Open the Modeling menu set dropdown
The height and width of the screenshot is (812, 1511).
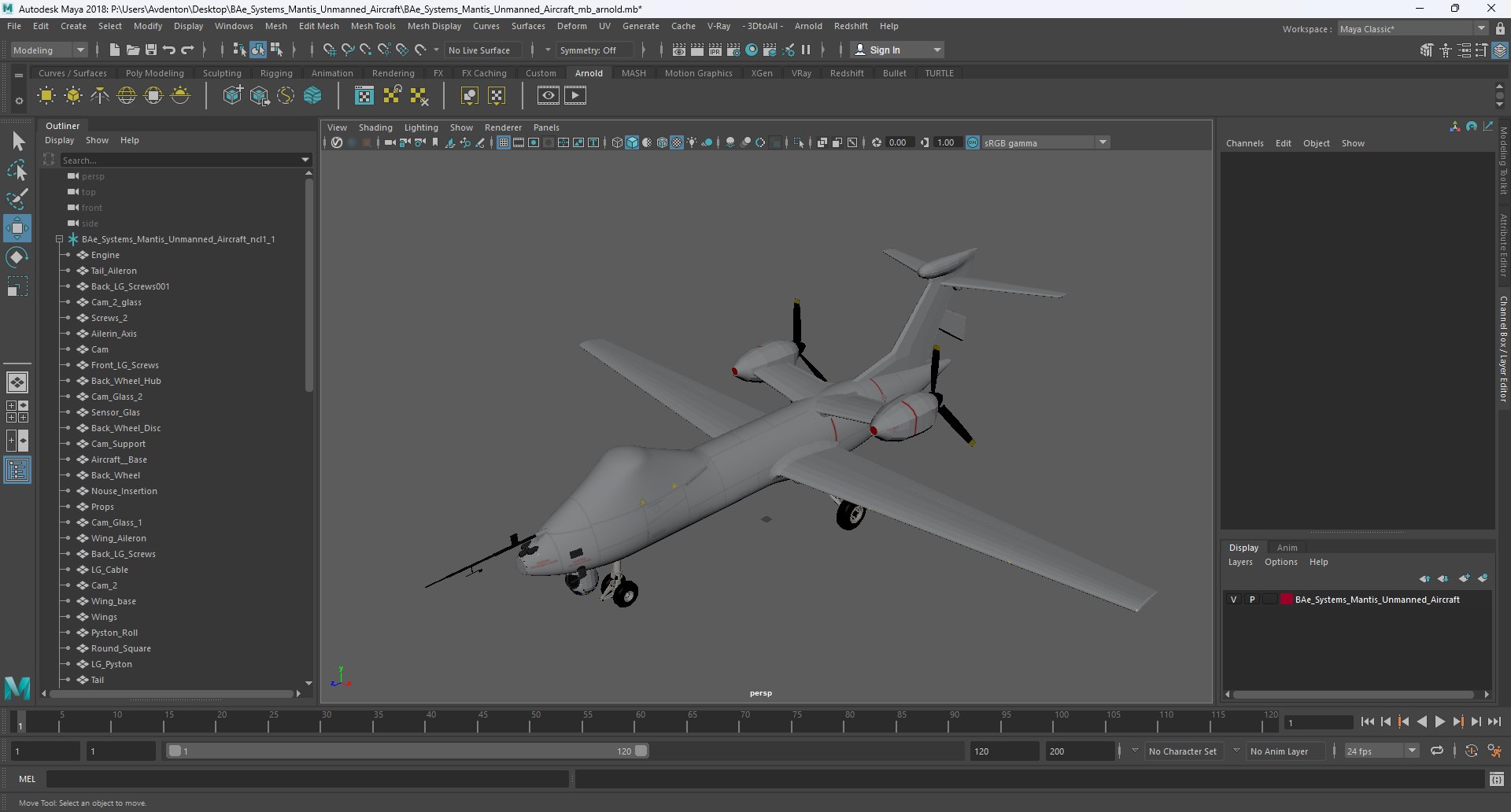coord(49,50)
